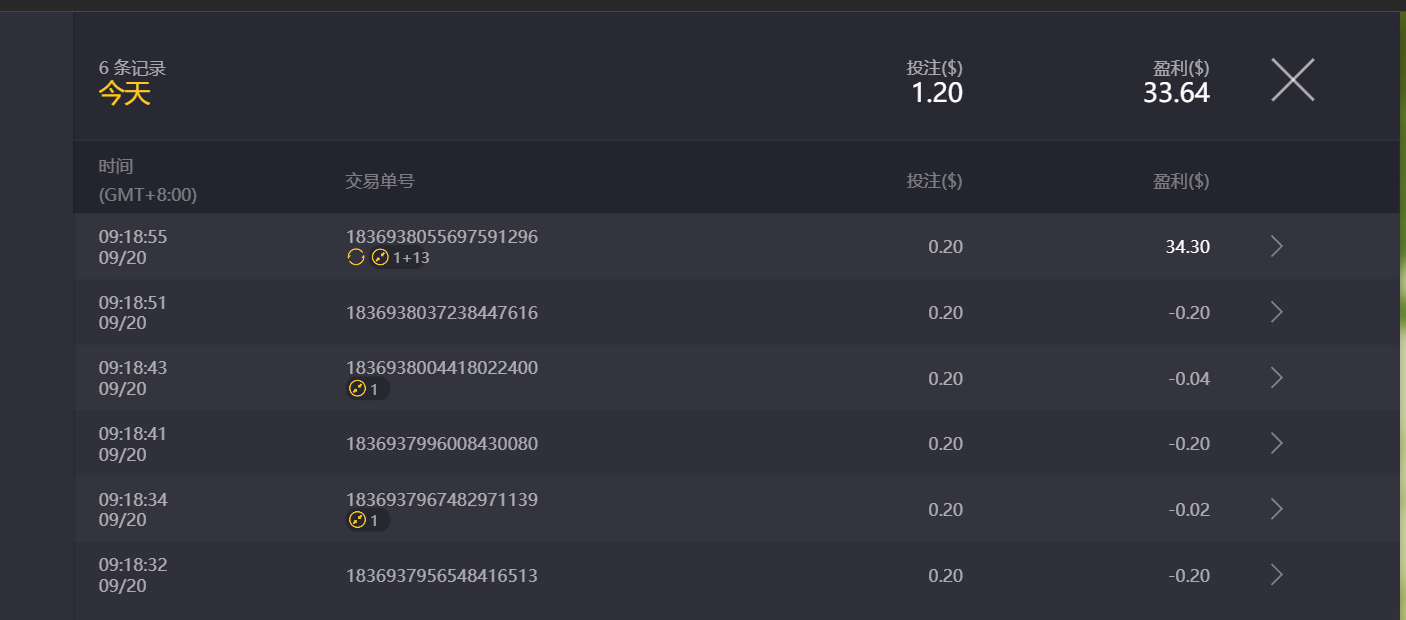
Task: Open chevron for the 09:18:32 record
Action: (1276, 575)
